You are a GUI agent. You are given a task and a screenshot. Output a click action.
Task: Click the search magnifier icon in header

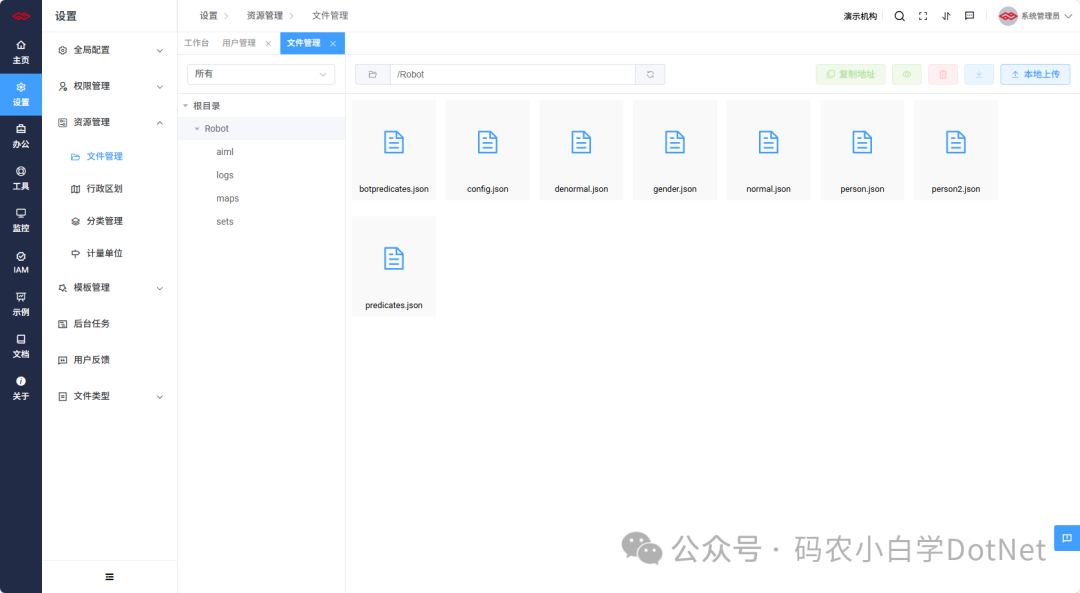900,16
